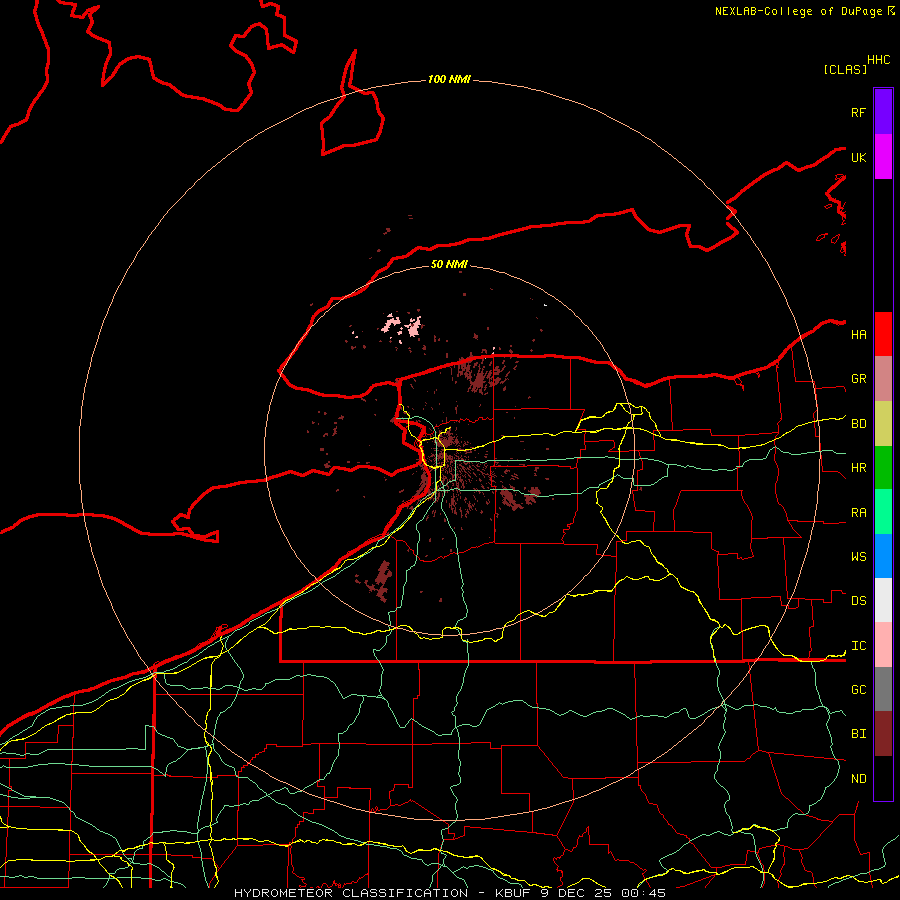Viewport: 900px width, 900px height.
Task: Click the DS white legend swatch
Action: [883, 600]
